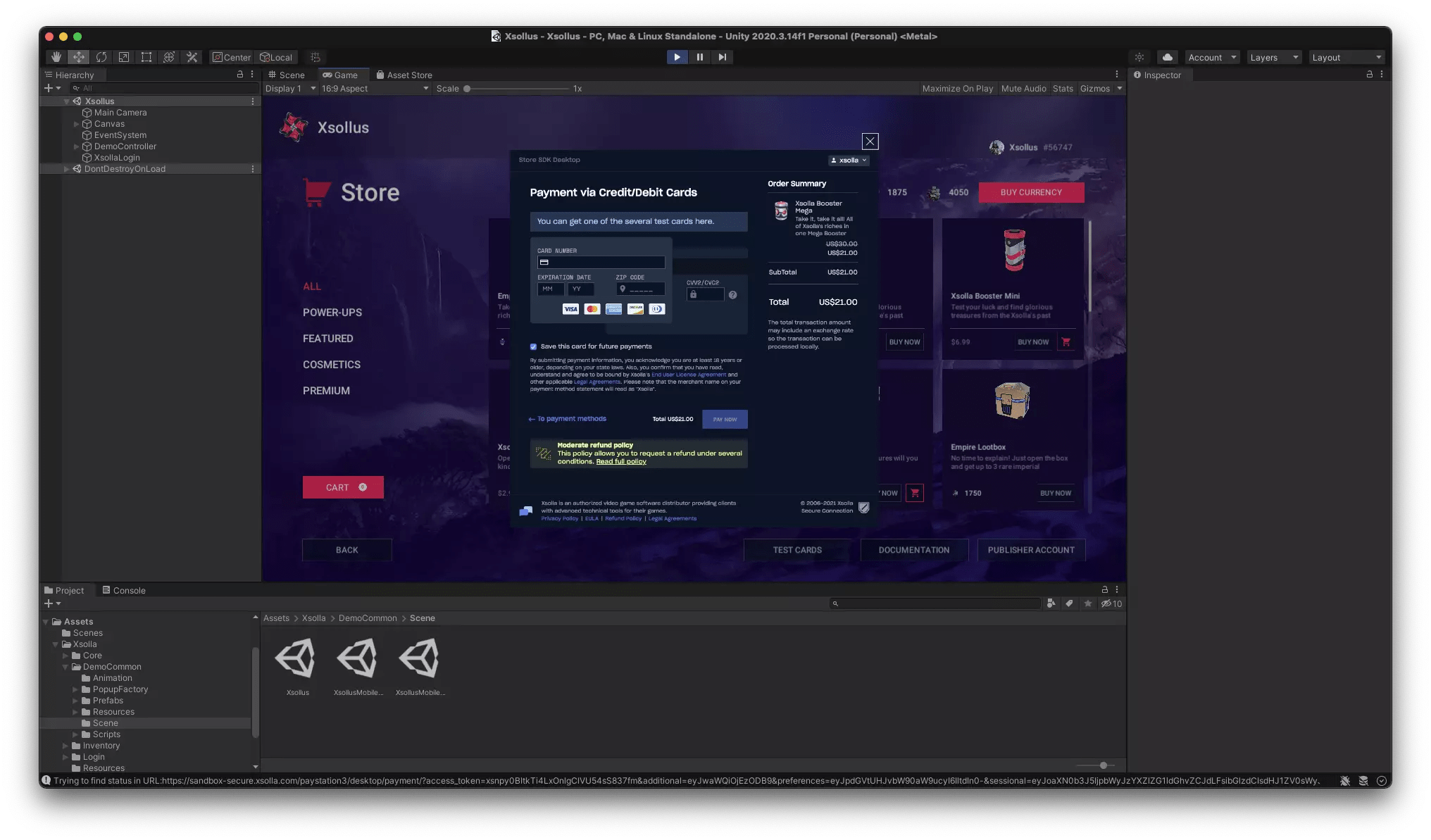Click the favorites star icon in Project
This screenshot has height=840, width=1431.
[x=1088, y=603]
